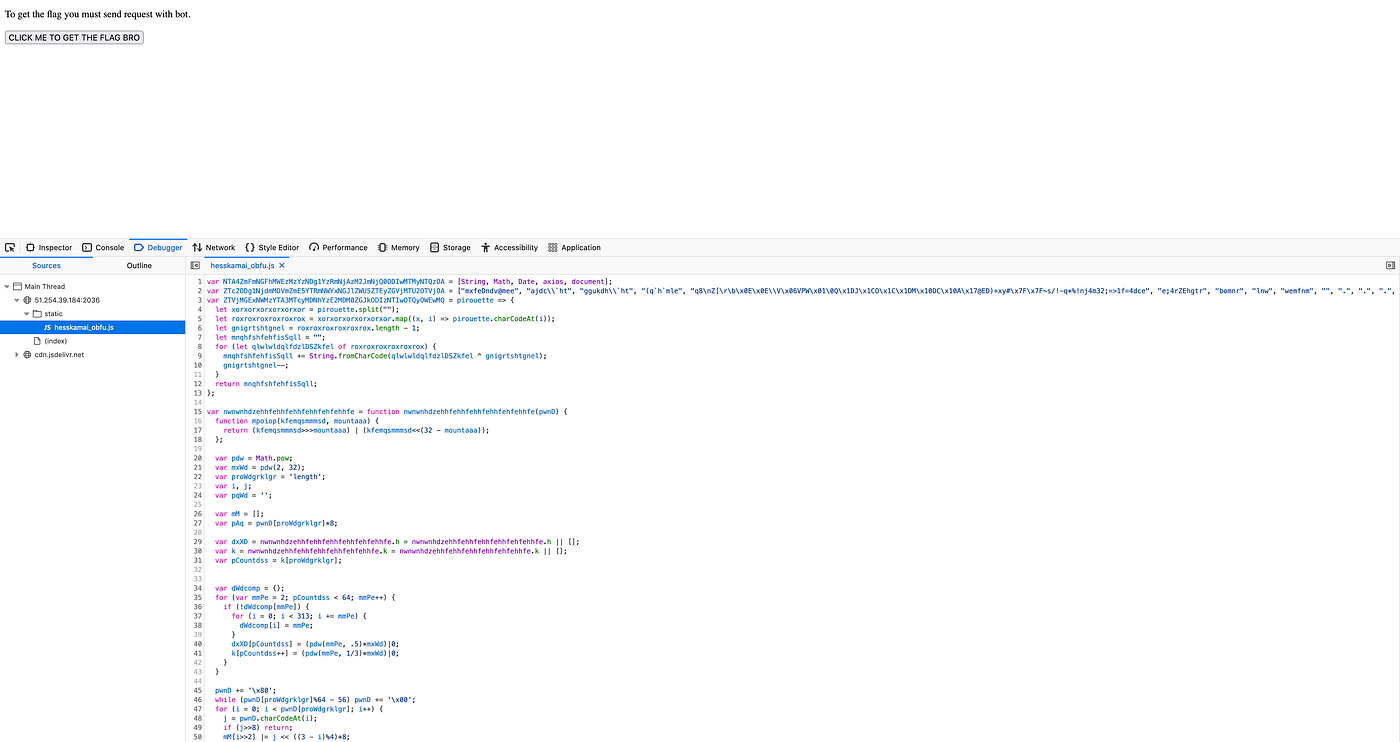Select the Main Thread row label
This screenshot has height=742, width=1400.
coord(45,287)
